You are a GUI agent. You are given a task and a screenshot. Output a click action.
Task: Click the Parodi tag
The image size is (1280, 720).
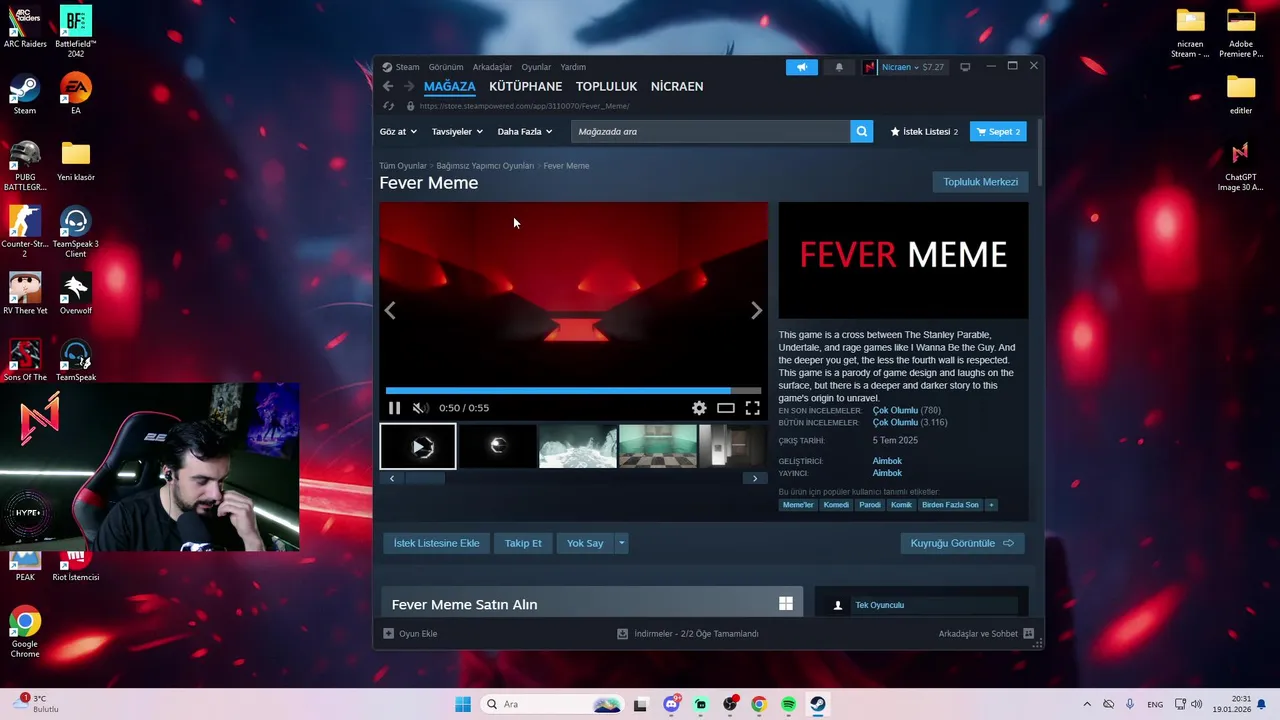870,505
